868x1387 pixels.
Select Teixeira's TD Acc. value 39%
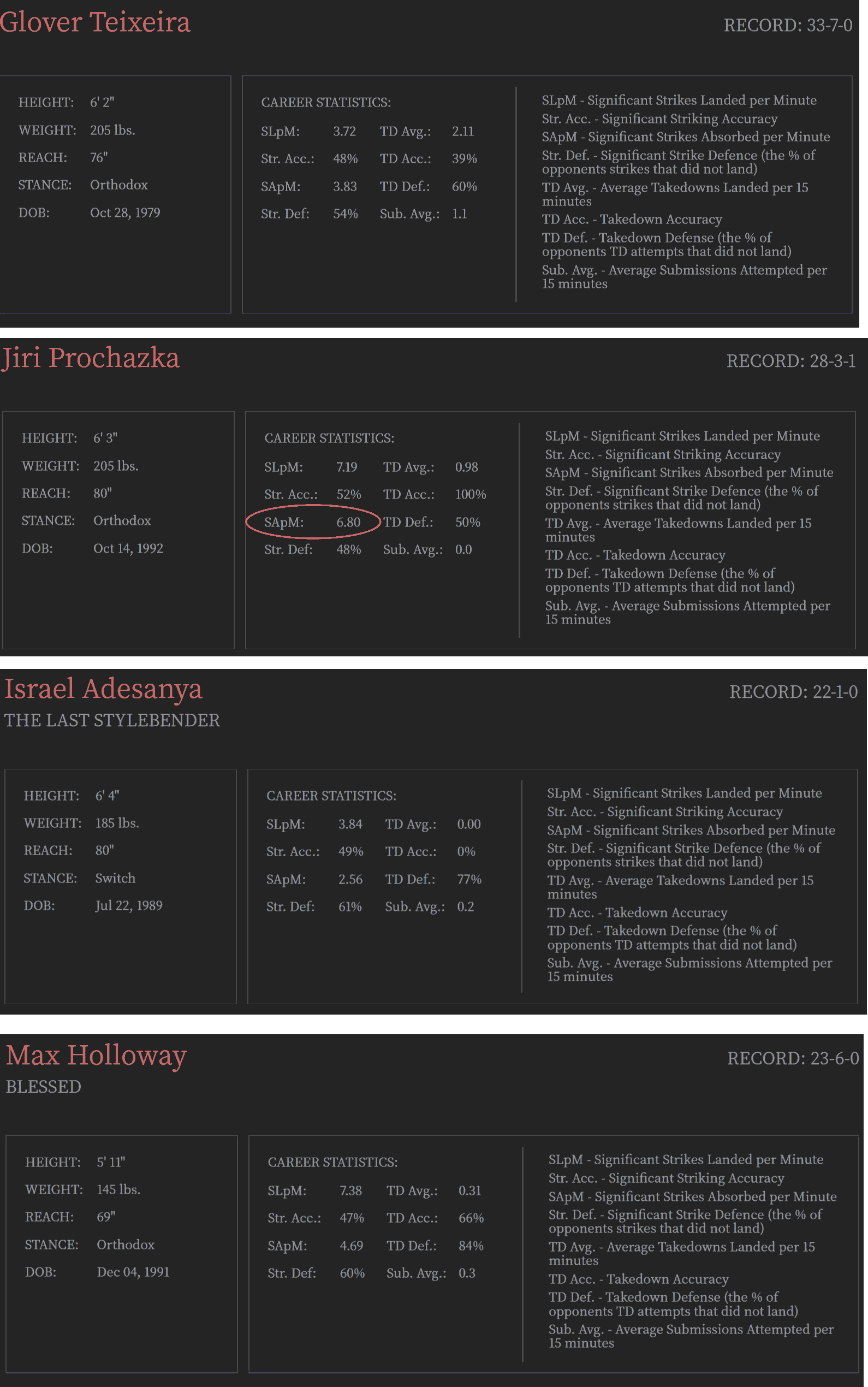[465, 158]
